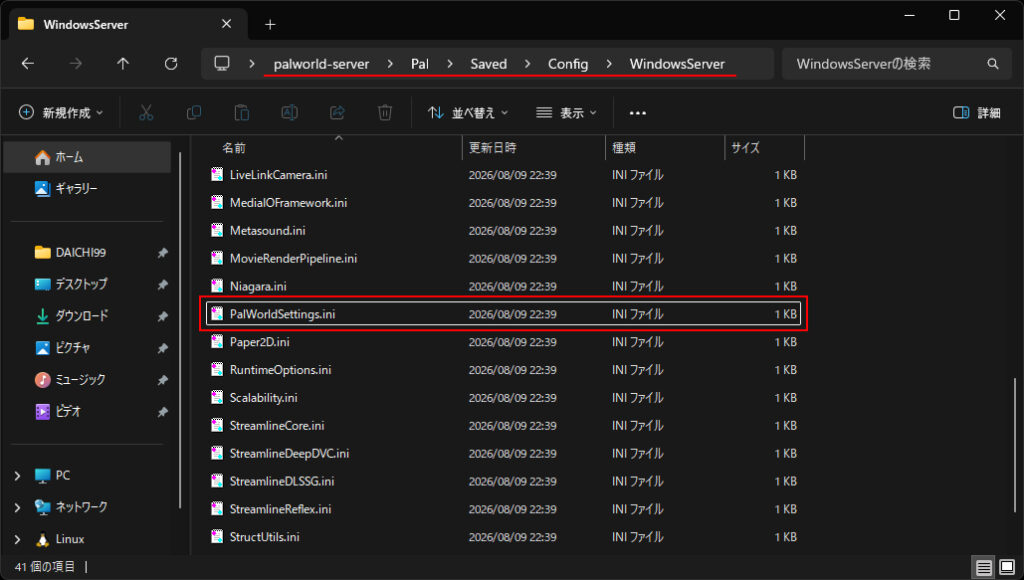Click the Rename icon in toolbar
The image size is (1024, 580).
[x=289, y=112]
